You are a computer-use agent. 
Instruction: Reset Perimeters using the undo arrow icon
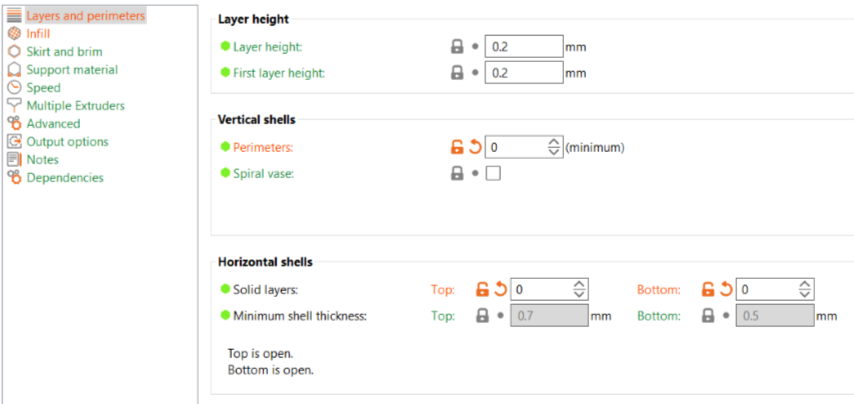pos(475,147)
